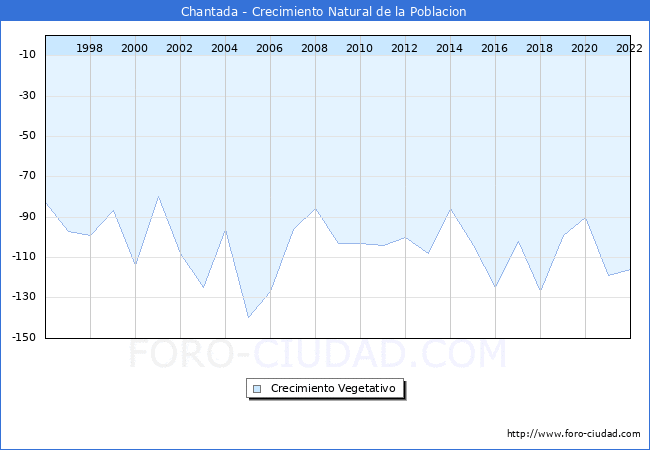Click the -30 y-axis label
Viewport: 650px width, 450px height.
pyautogui.click(x=27, y=95)
